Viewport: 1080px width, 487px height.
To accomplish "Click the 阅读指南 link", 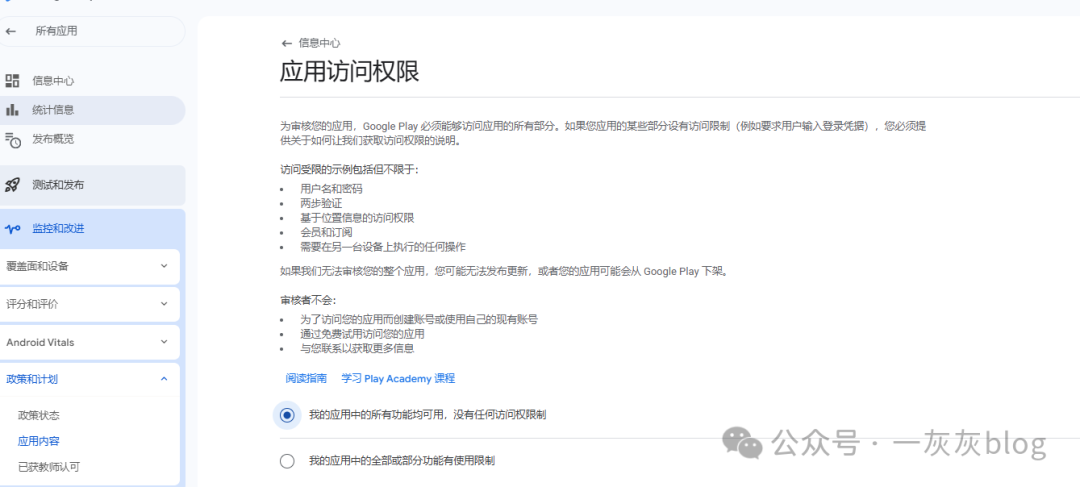I will tap(306, 378).
